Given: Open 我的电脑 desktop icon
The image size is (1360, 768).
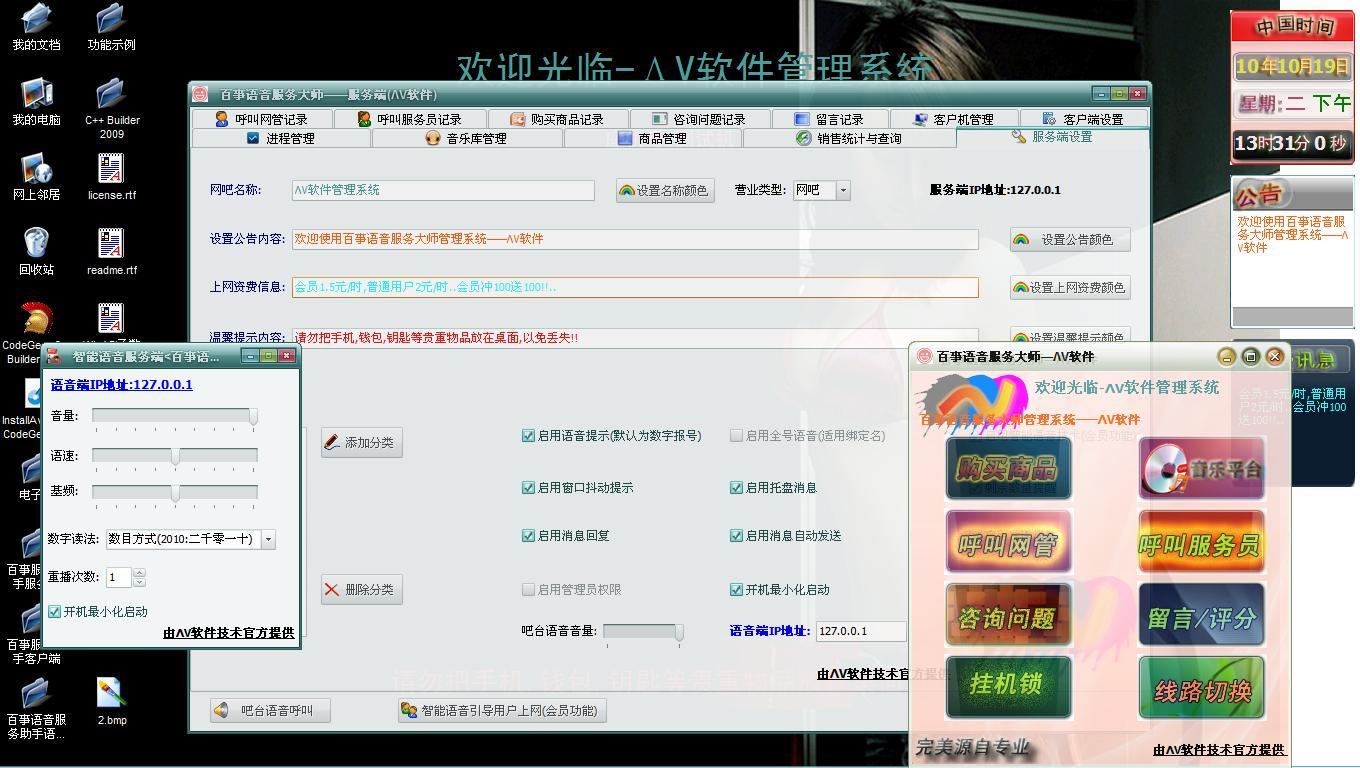Looking at the screenshot, I should coord(36,102).
